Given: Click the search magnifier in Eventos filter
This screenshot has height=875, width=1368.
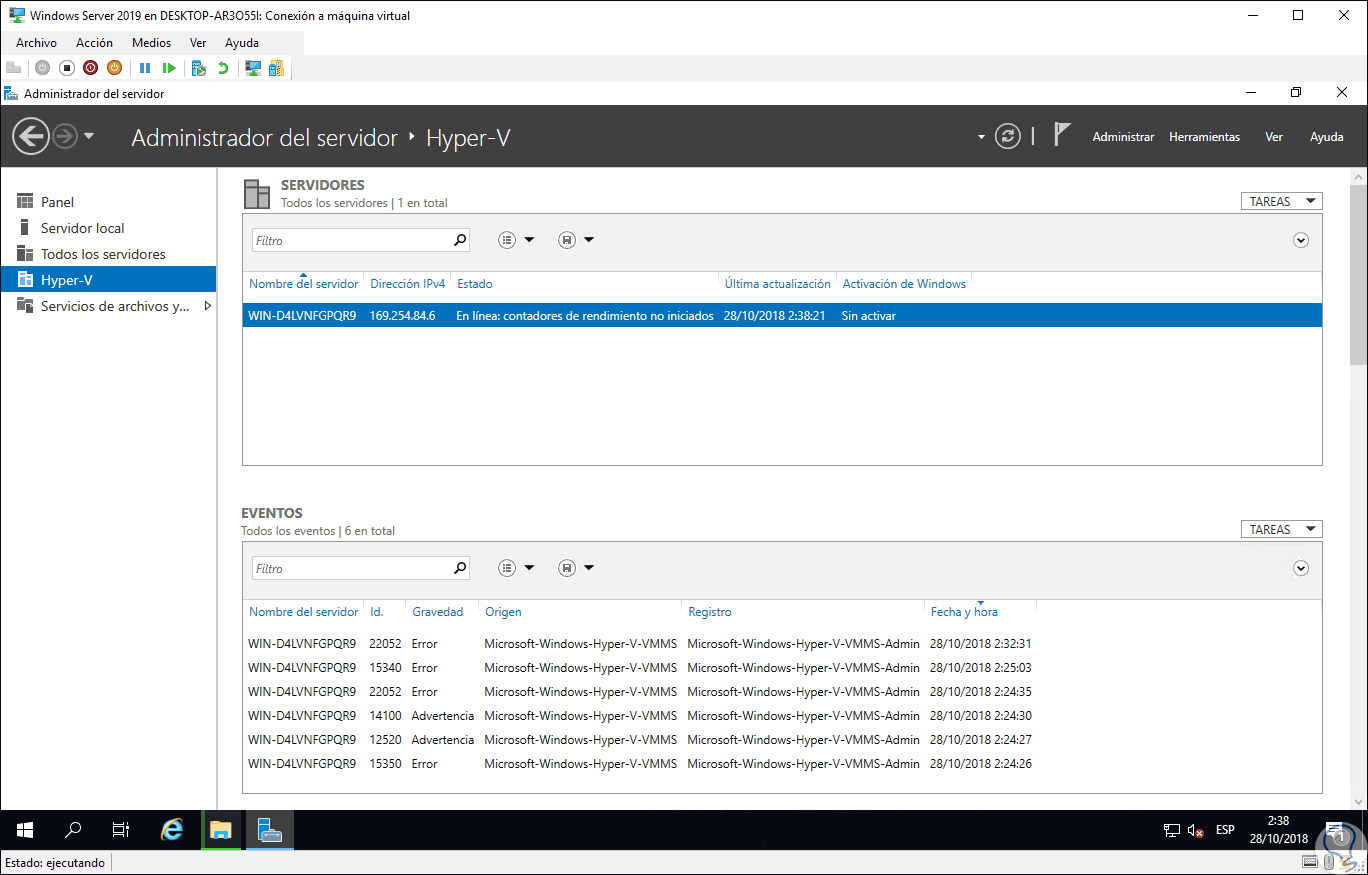Looking at the screenshot, I should tap(460, 568).
